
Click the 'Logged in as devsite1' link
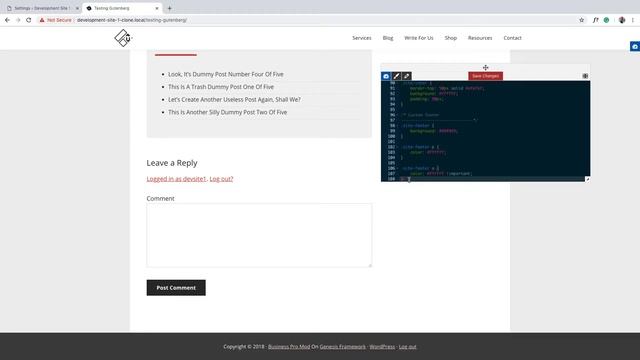176,179
